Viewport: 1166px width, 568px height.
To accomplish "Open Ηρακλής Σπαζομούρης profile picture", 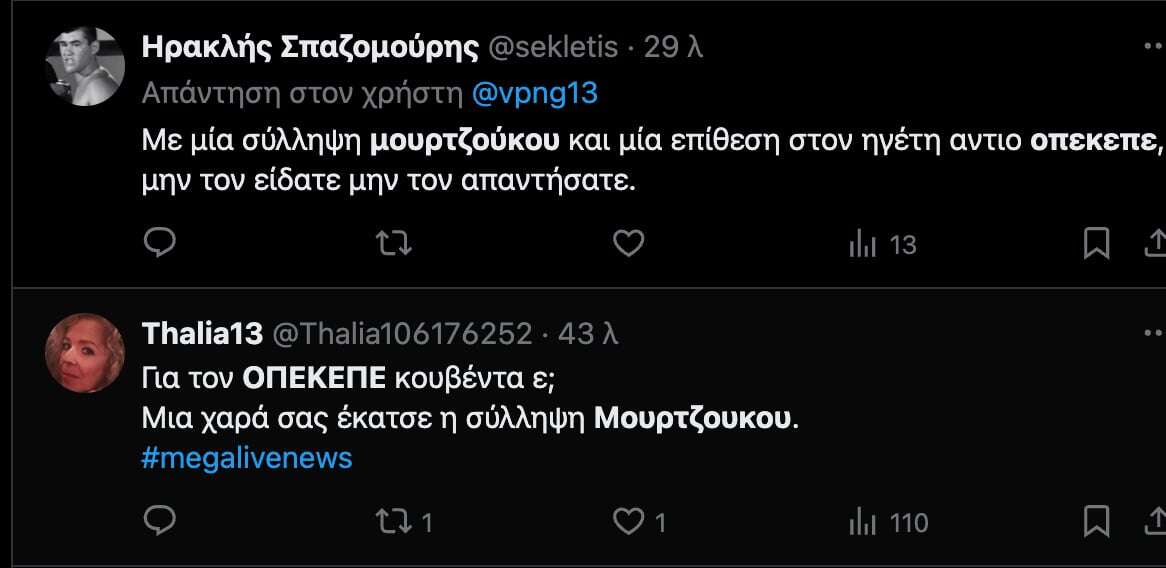I will (86, 67).
